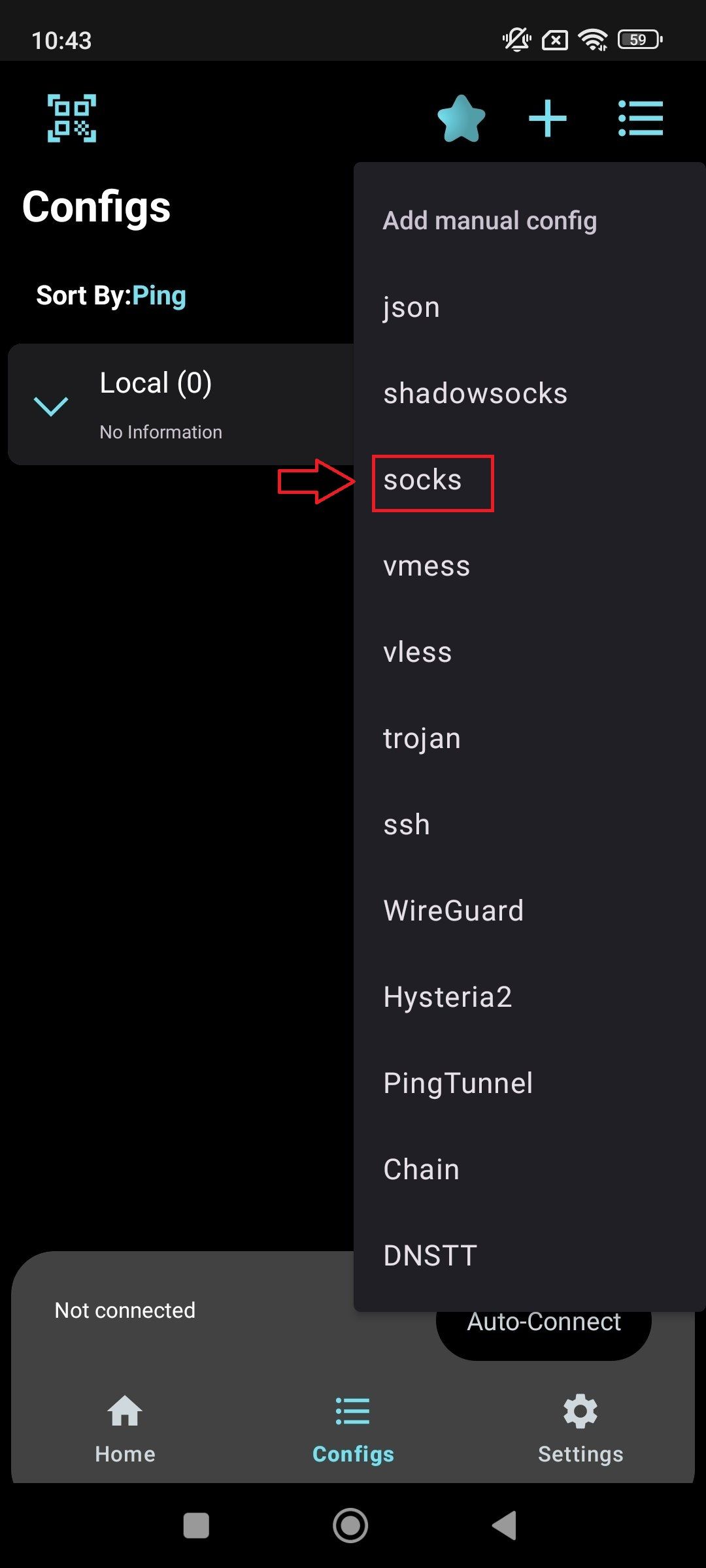Tap the plus add config icon
This screenshot has width=706, height=1568.
548,118
